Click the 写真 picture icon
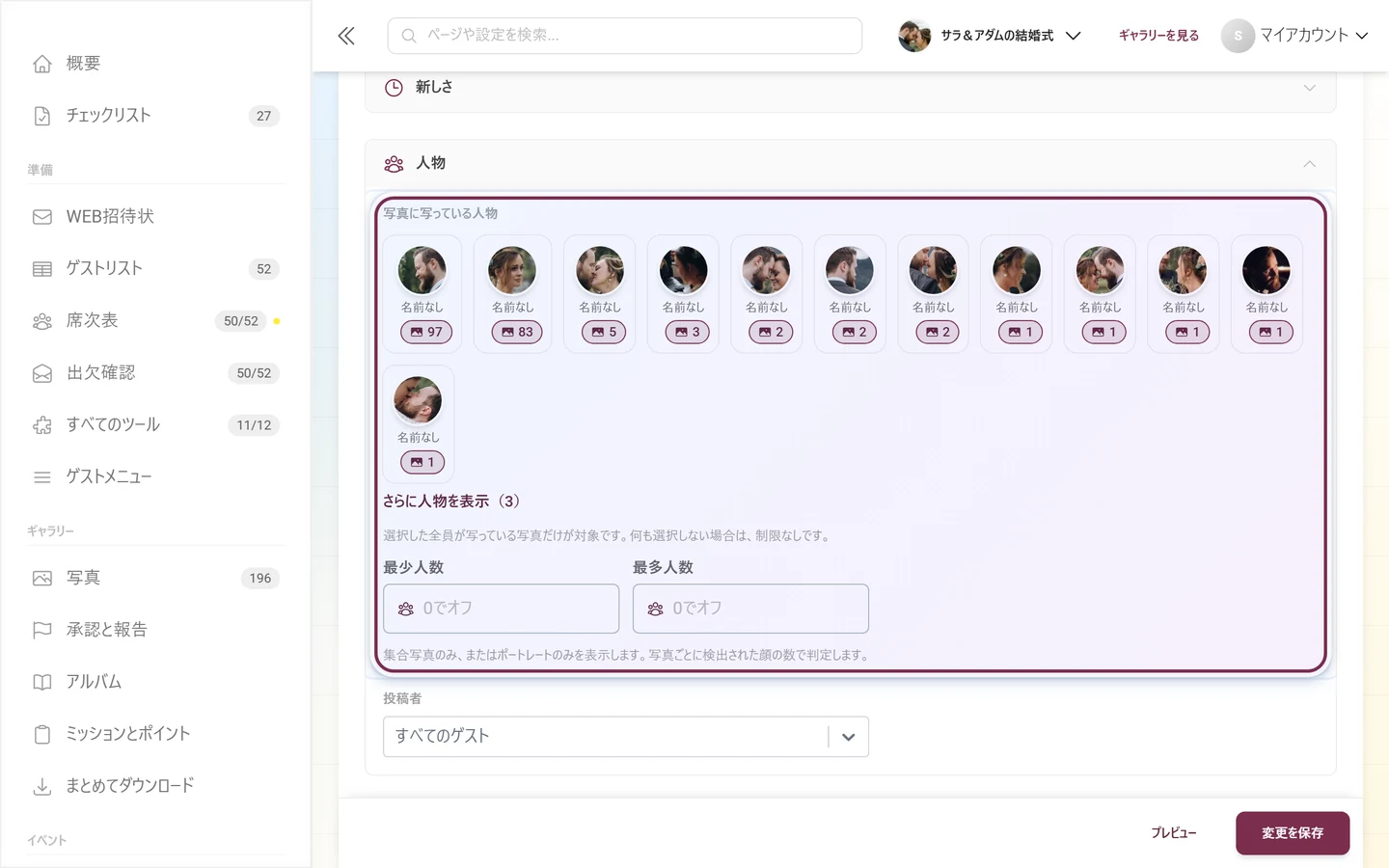Screen dimensions: 1389x868 point(42,579)
